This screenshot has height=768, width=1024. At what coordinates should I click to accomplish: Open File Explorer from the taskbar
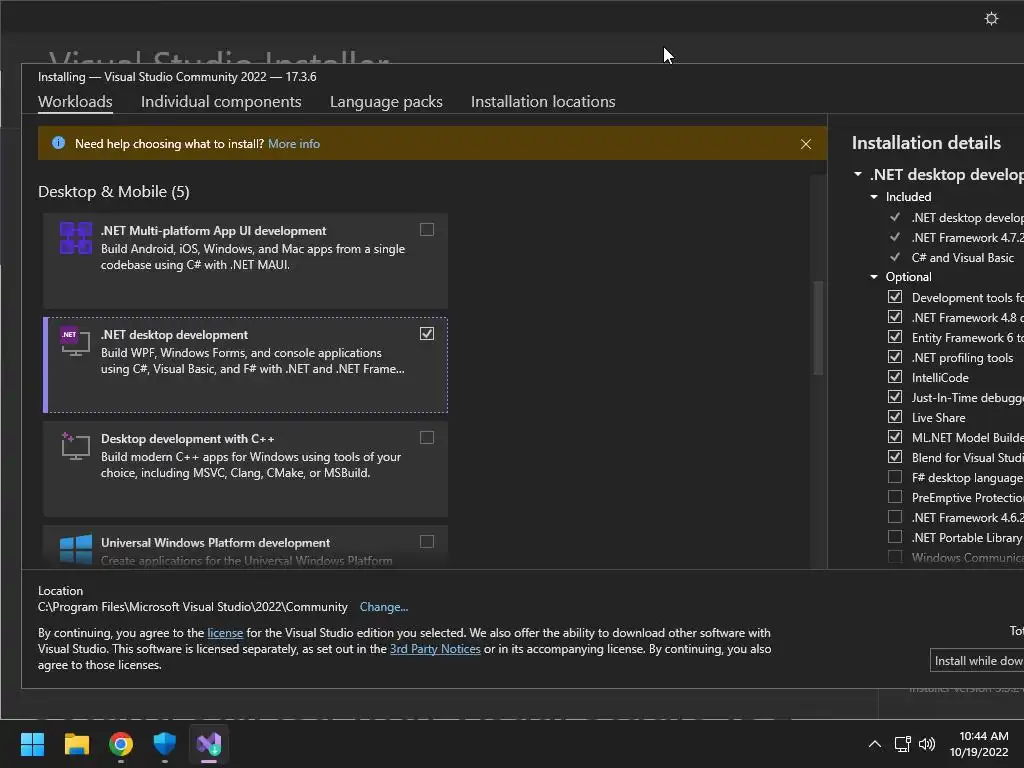pyautogui.click(x=76, y=744)
